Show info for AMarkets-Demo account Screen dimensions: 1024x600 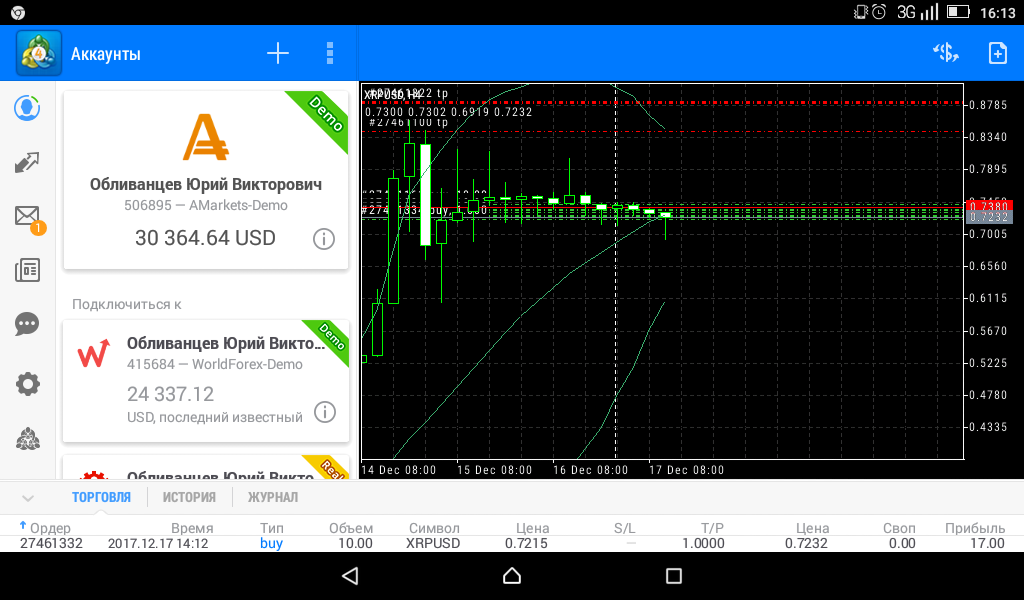point(324,239)
